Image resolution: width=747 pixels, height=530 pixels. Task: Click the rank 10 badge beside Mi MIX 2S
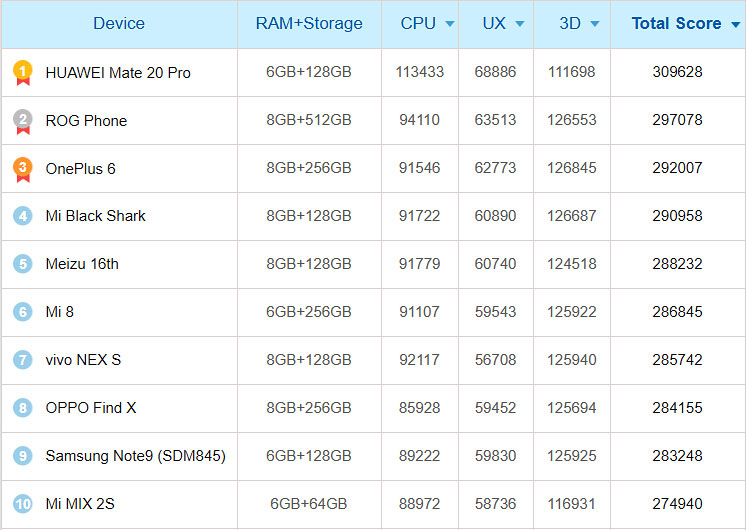pyautogui.click(x=22, y=504)
